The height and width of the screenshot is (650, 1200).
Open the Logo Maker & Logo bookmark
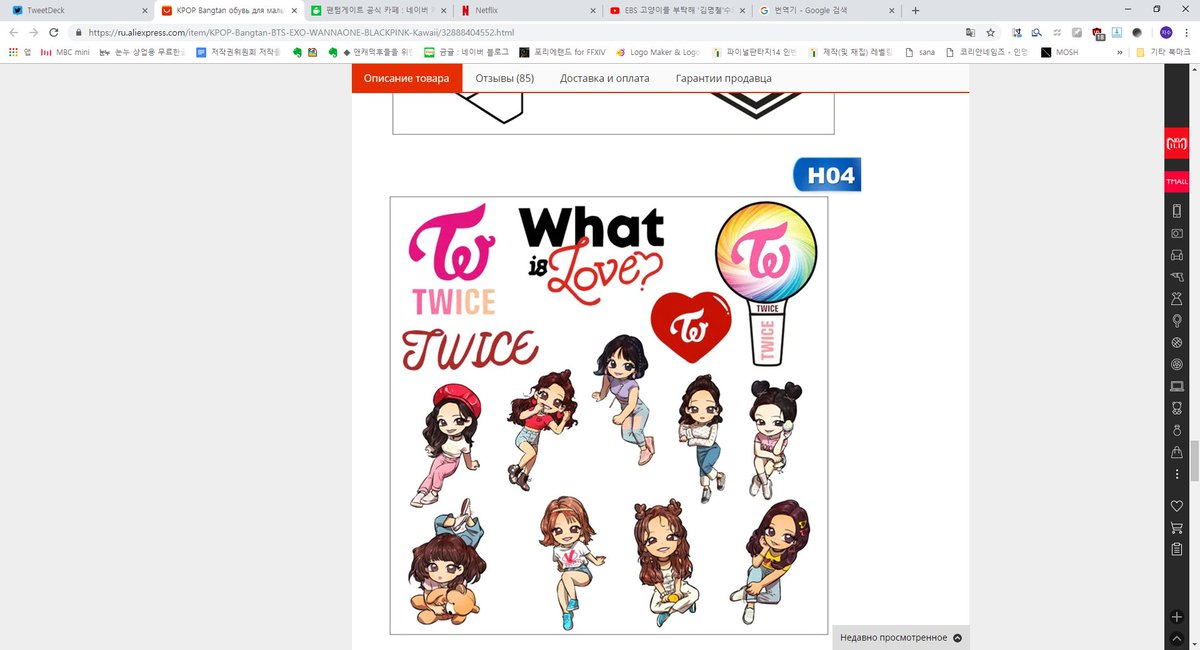[658, 52]
